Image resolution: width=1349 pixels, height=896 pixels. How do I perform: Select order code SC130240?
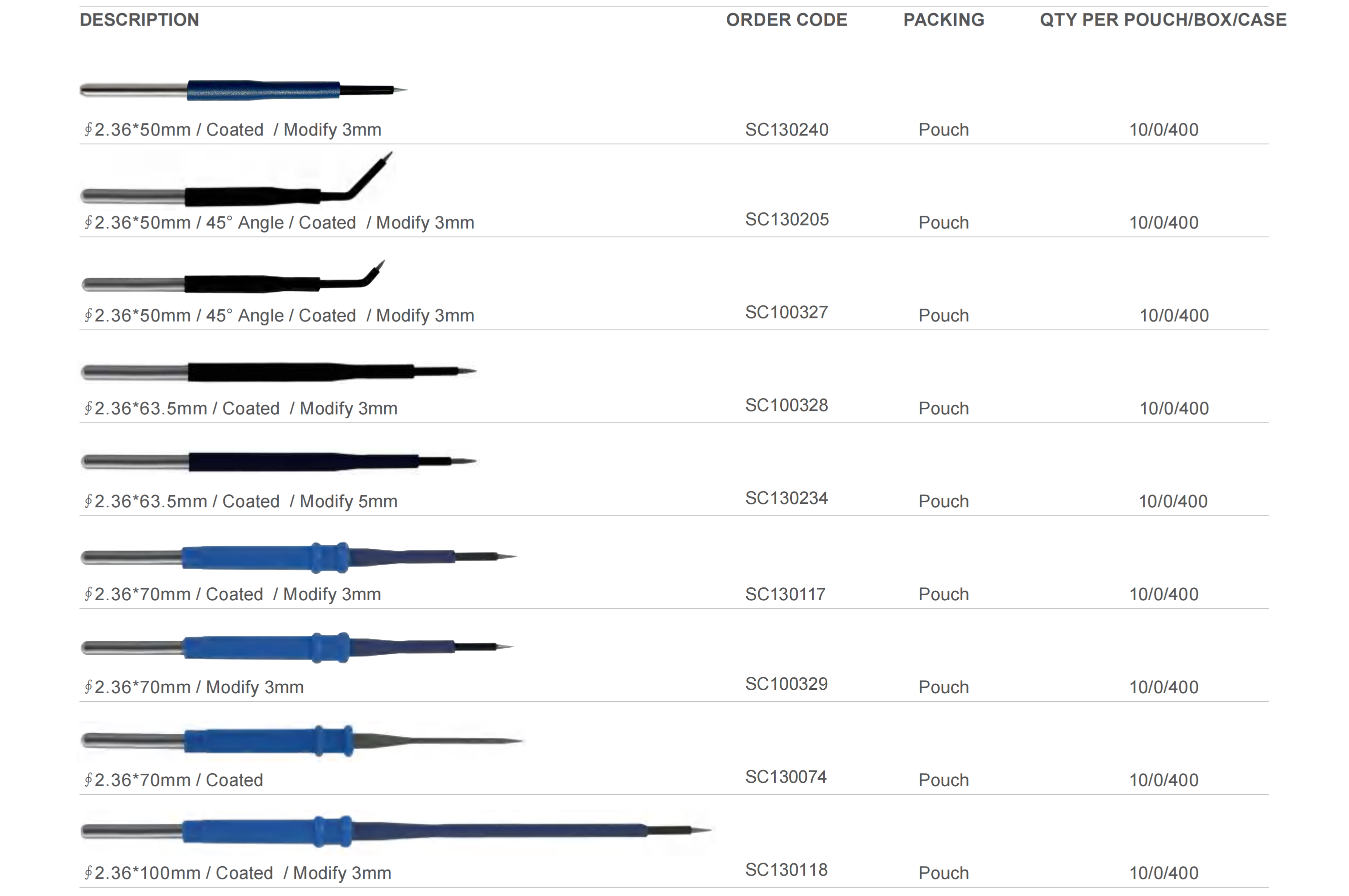[x=786, y=130]
